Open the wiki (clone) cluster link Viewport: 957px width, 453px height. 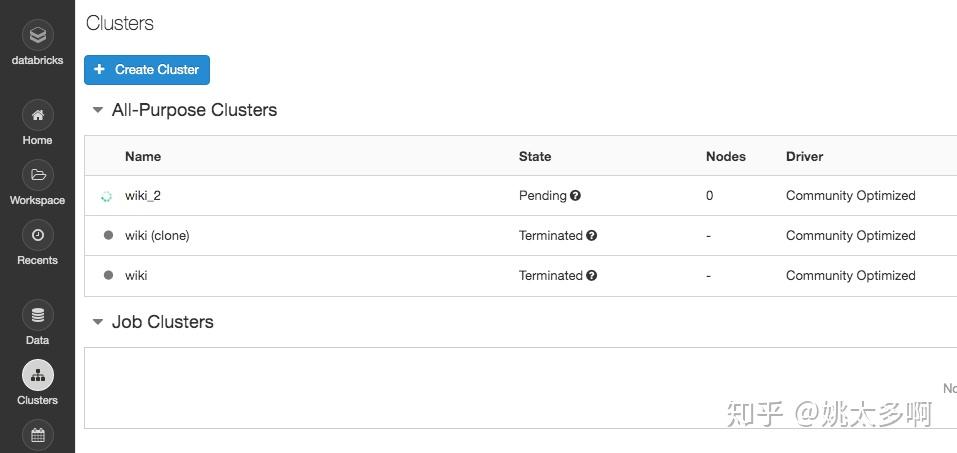[157, 236]
